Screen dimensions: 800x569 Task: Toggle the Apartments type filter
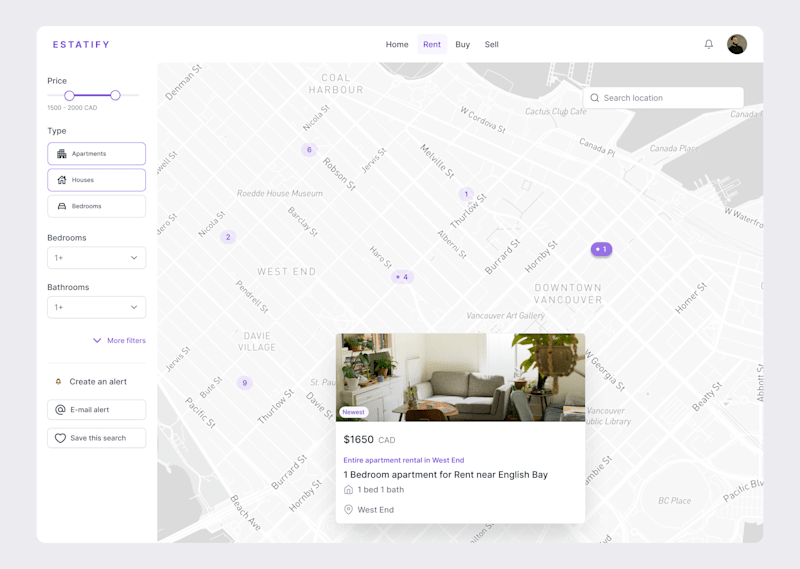pos(96,154)
